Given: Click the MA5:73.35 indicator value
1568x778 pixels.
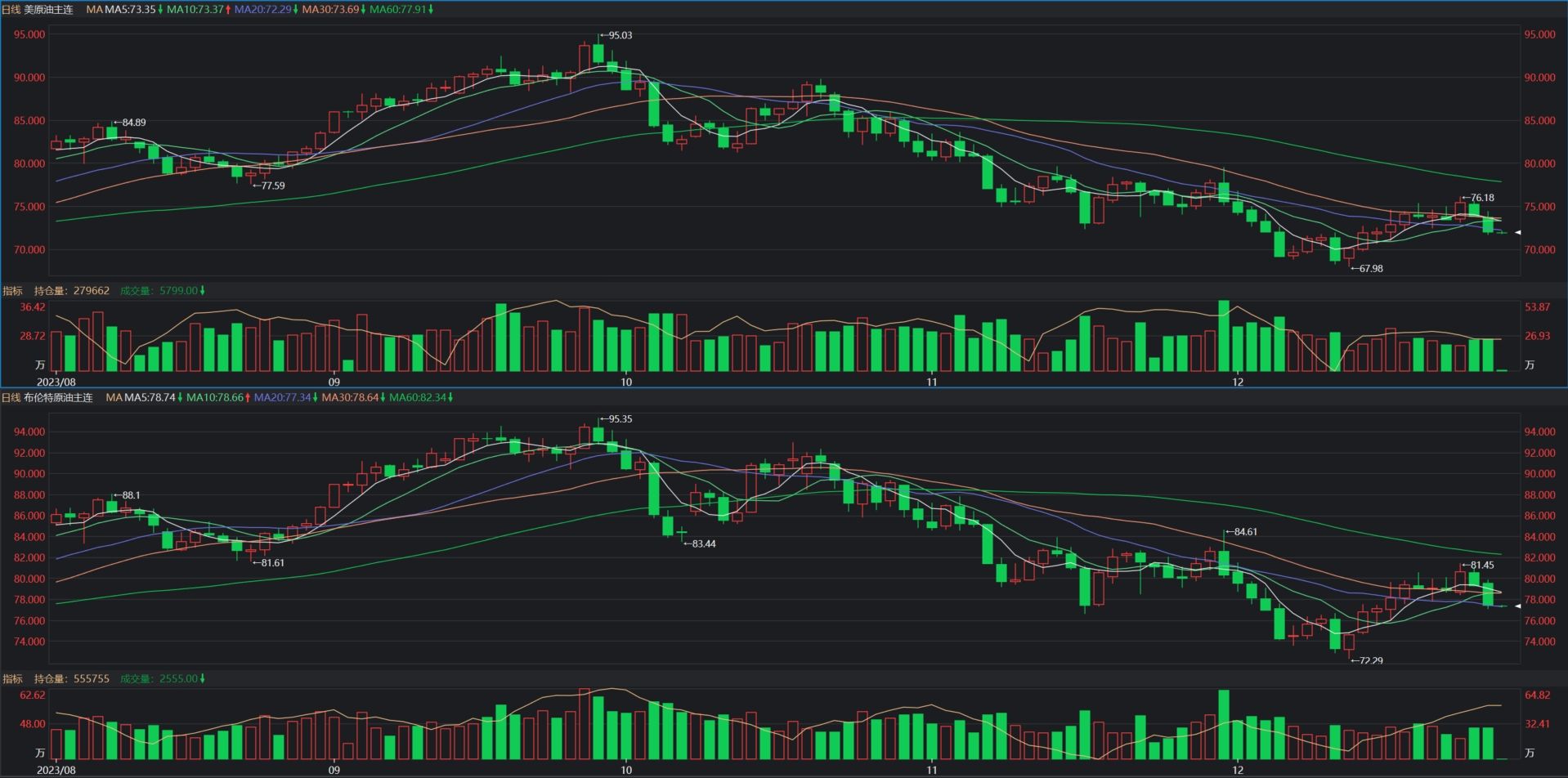Looking at the screenshot, I should coord(130,10).
